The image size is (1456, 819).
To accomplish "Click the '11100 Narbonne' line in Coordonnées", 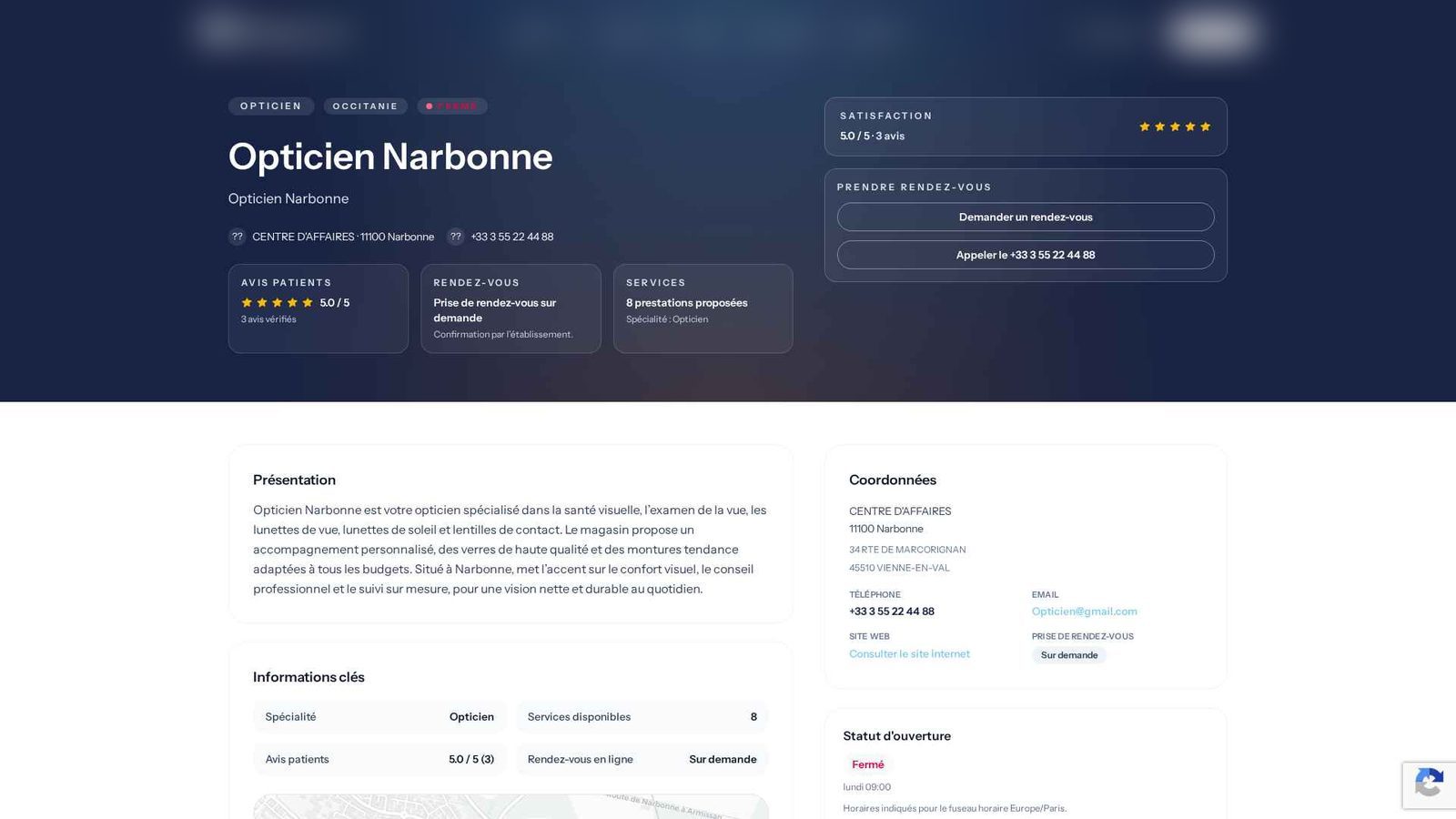I will (886, 529).
